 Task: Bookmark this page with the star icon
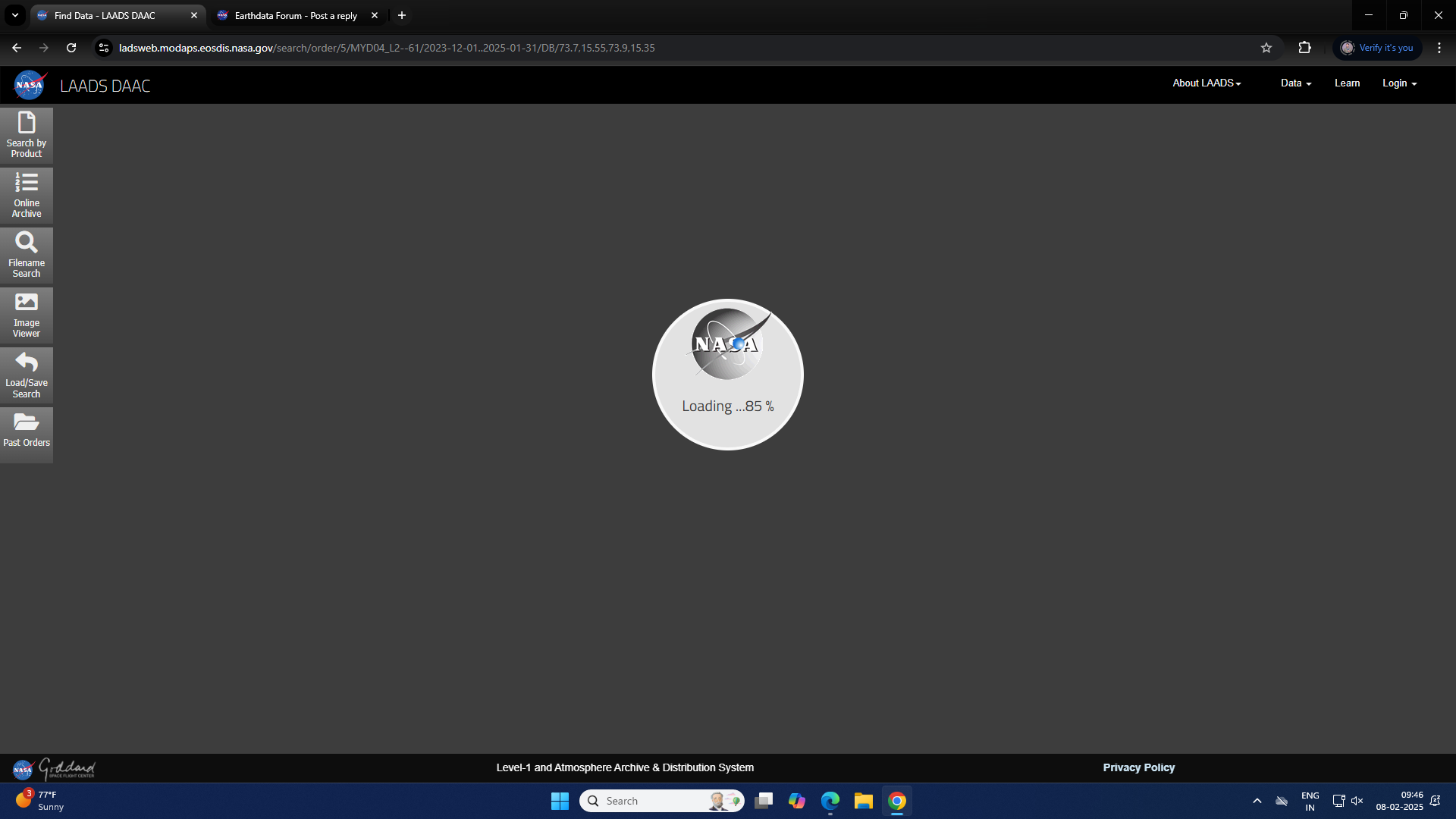pyautogui.click(x=1267, y=47)
